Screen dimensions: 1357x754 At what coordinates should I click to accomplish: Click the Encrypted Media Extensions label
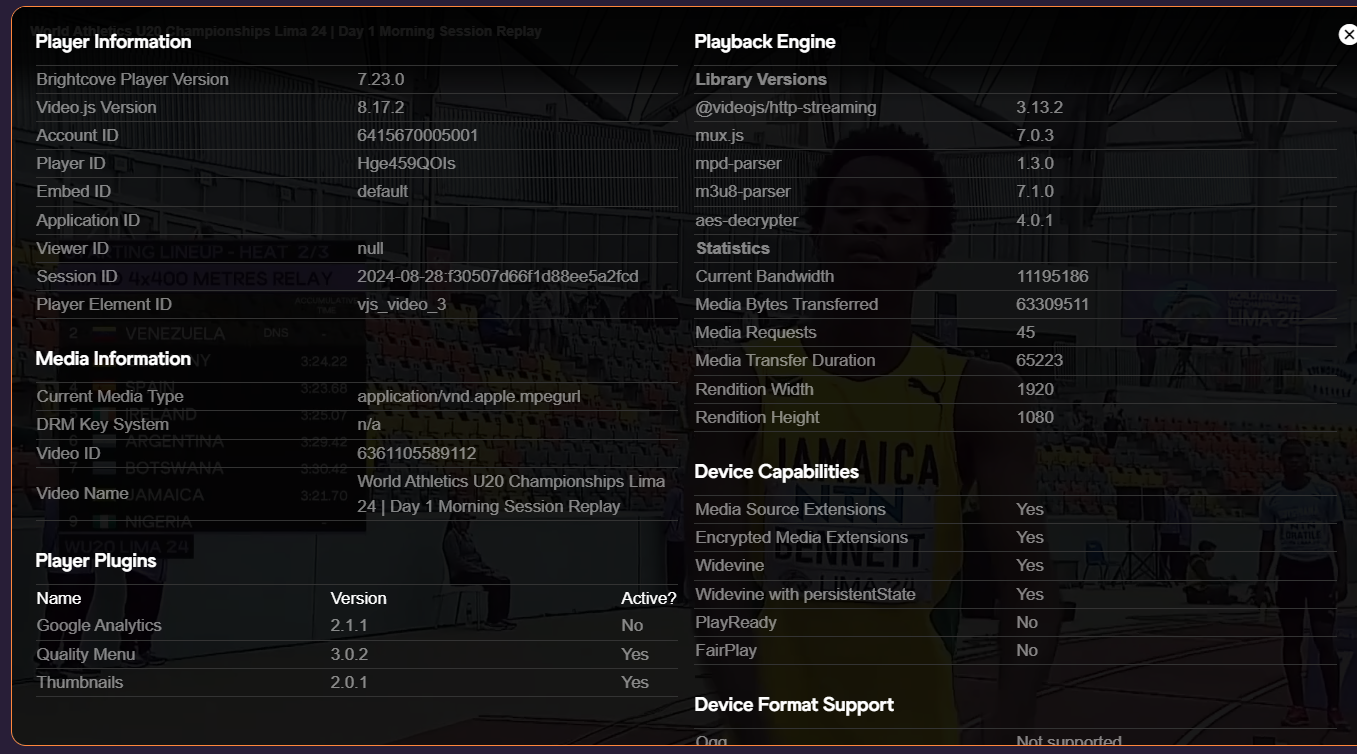point(802,537)
